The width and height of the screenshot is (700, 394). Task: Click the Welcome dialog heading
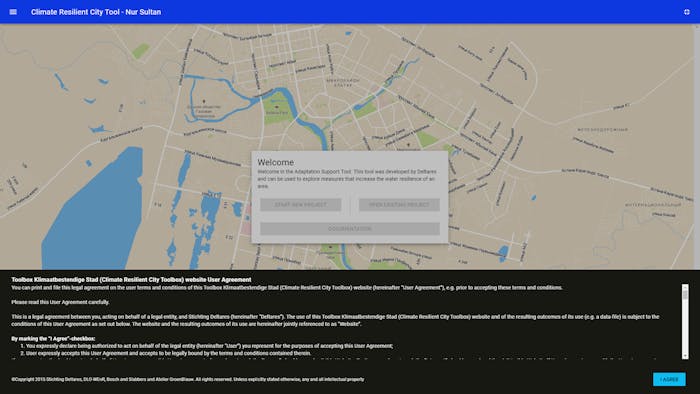point(275,162)
